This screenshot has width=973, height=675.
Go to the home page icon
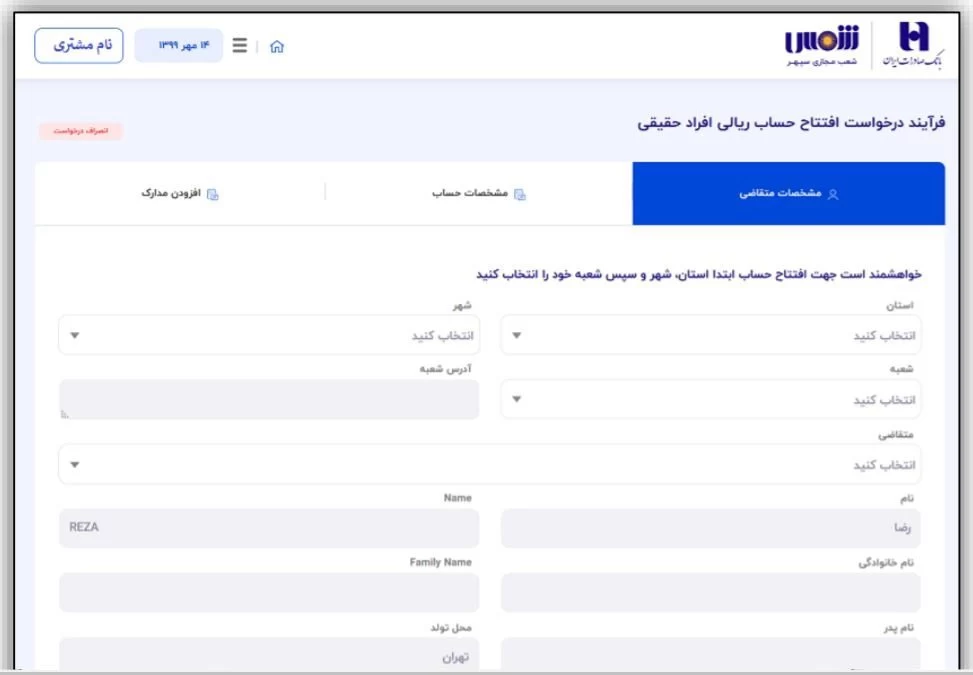pos(277,47)
